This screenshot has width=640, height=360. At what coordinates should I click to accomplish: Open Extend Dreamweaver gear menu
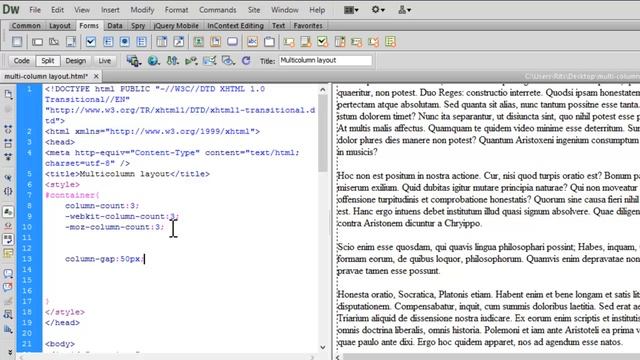coord(378,10)
